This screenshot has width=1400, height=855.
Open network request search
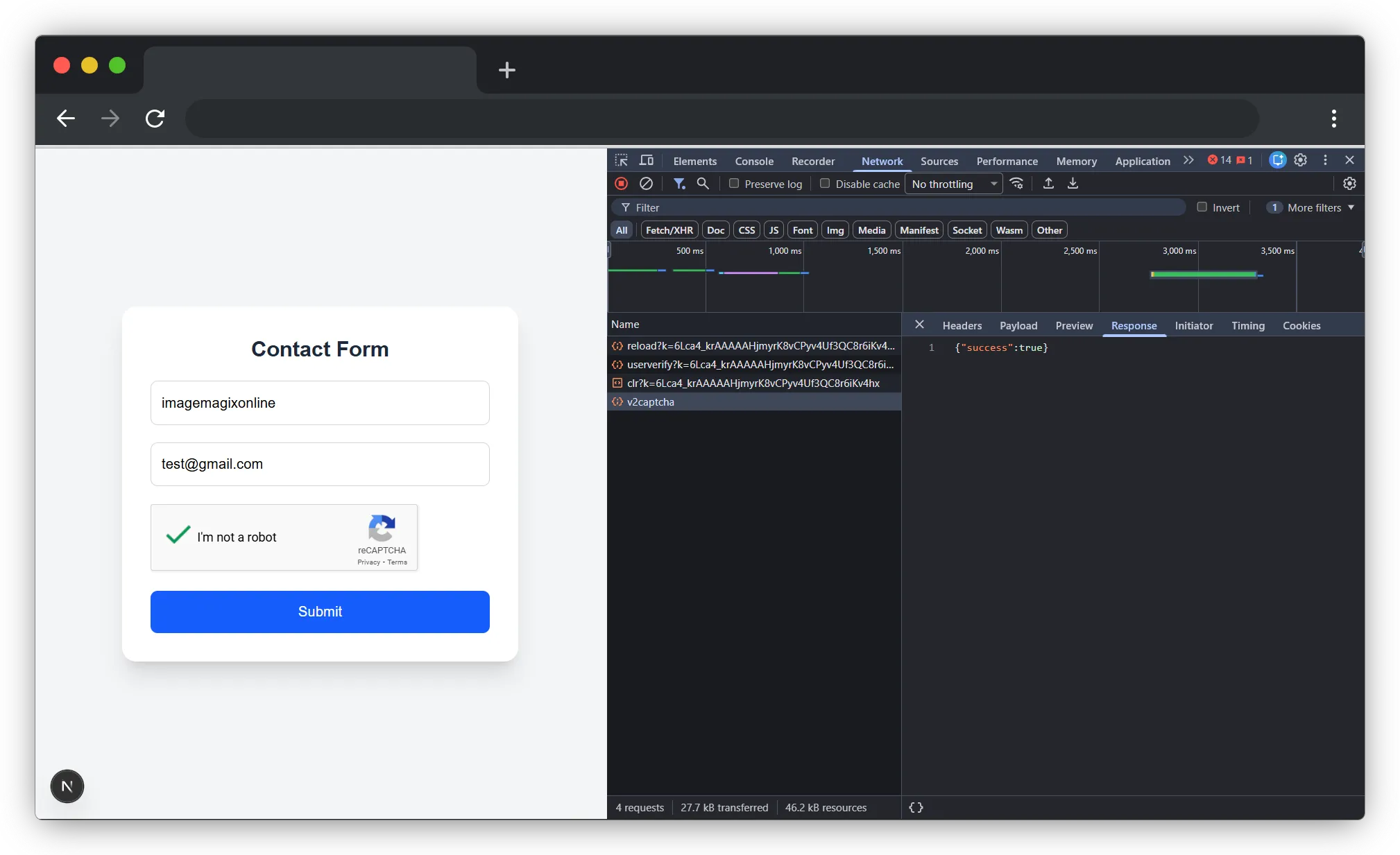(x=703, y=184)
